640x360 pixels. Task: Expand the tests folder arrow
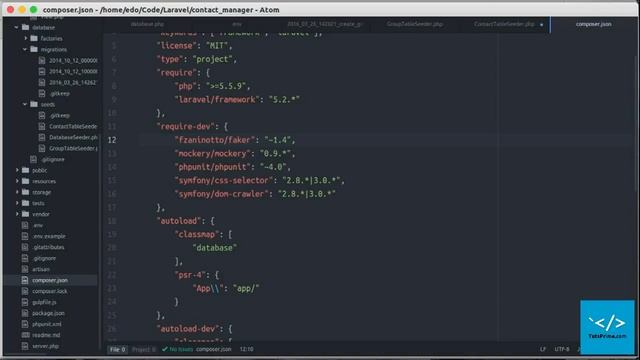(17, 203)
